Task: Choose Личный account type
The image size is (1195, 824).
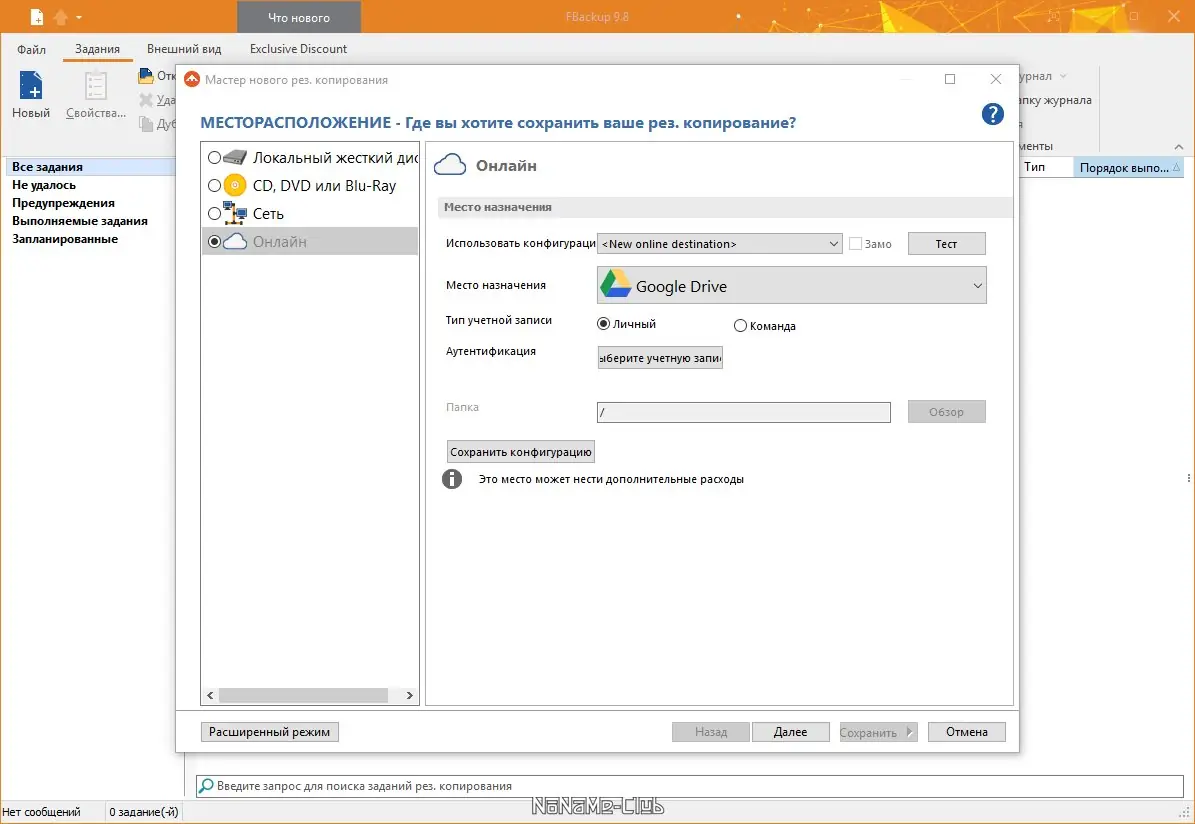Action: (x=604, y=324)
